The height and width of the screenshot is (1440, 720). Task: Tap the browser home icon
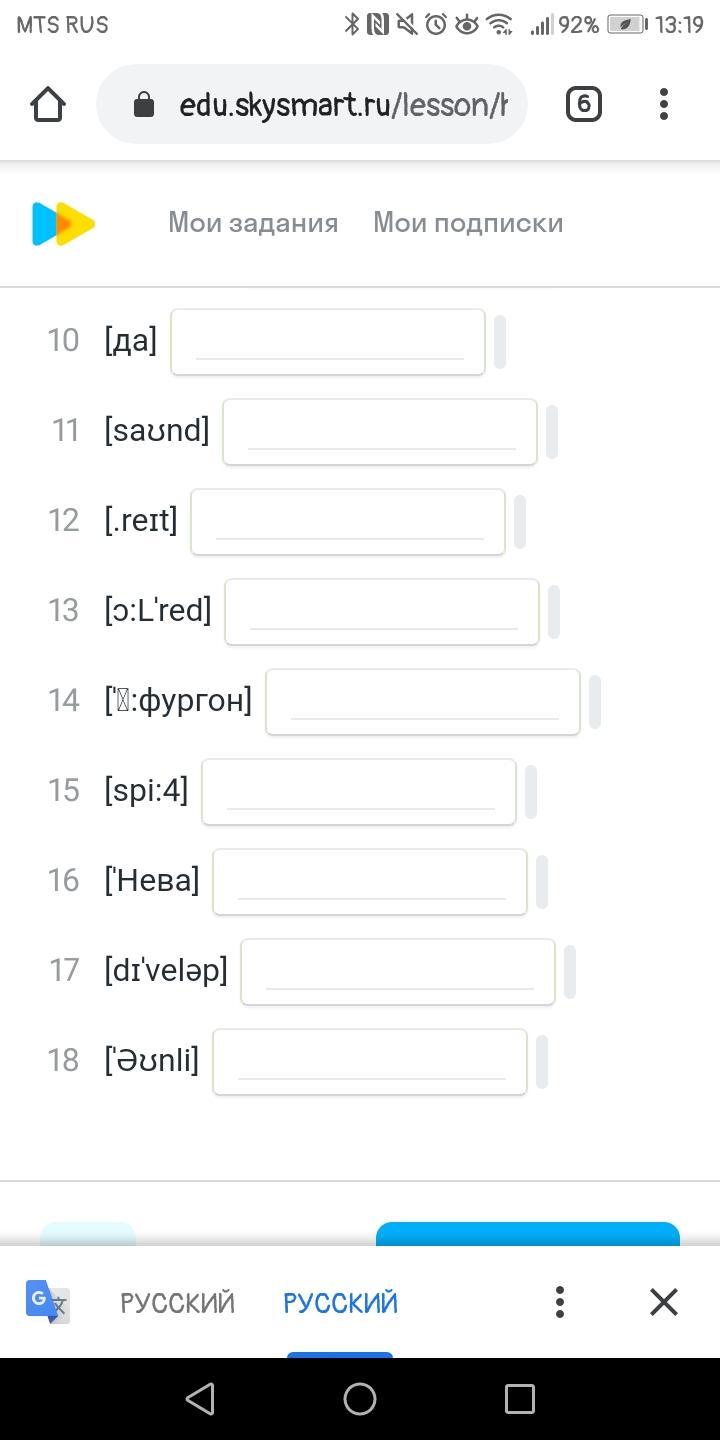(48, 104)
